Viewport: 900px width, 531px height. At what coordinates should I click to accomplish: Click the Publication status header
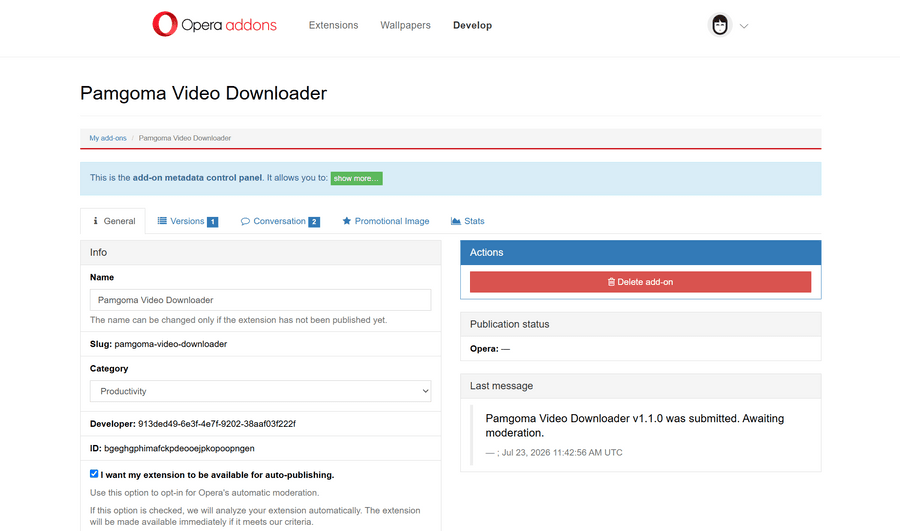tap(641, 324)
